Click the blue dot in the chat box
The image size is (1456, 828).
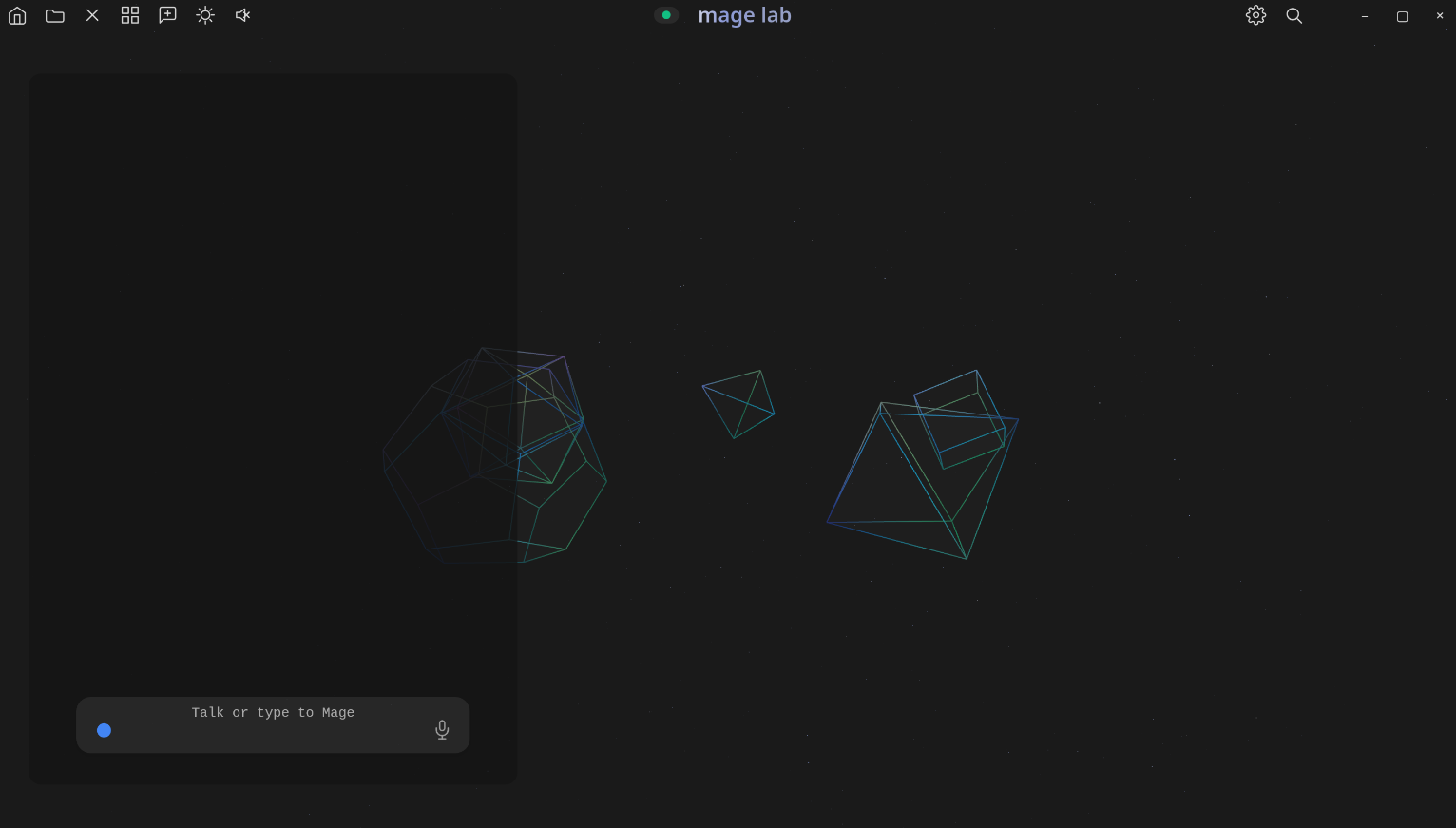click(105, 730)
